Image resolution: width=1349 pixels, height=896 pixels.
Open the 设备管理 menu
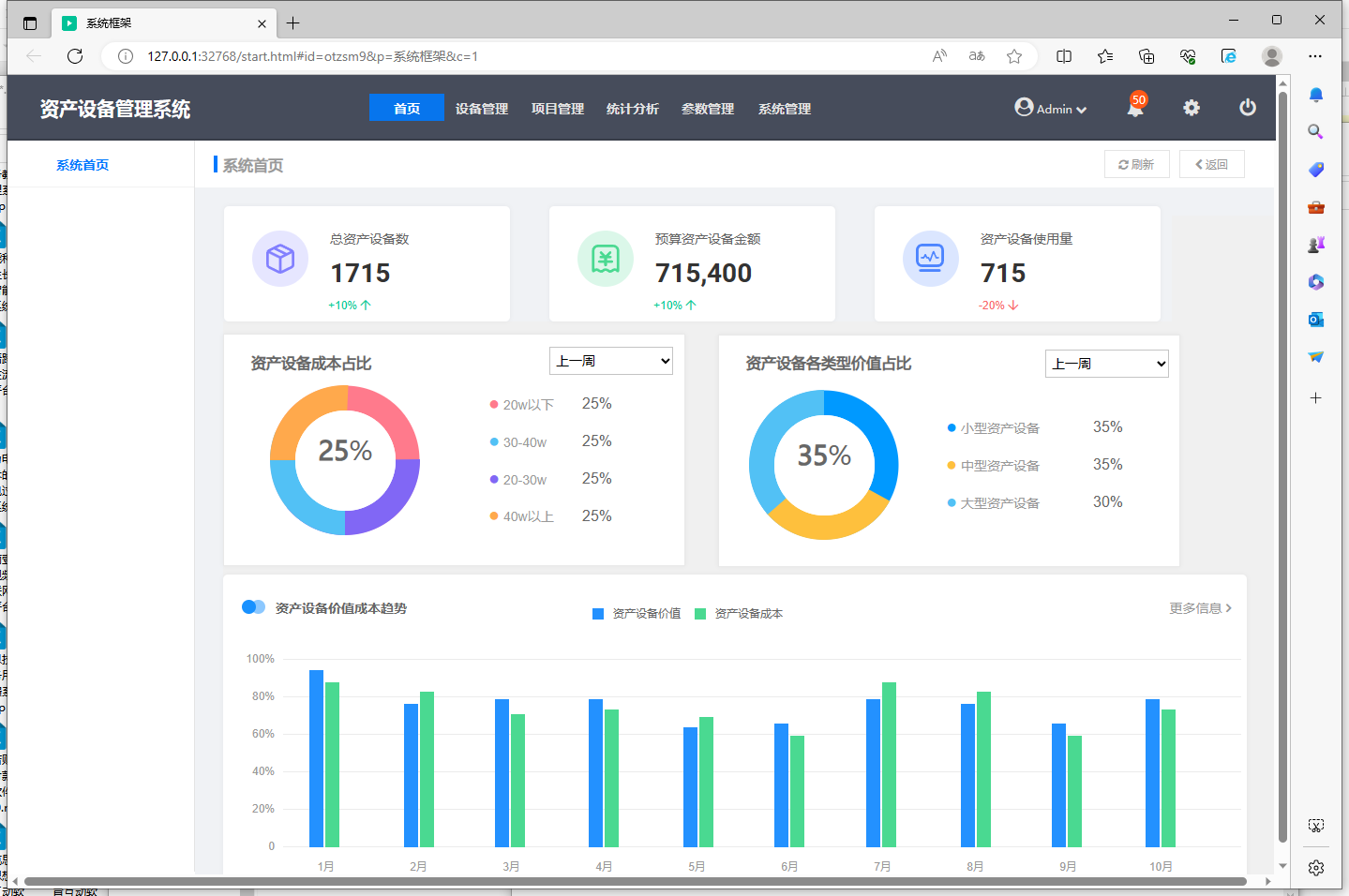482,109
